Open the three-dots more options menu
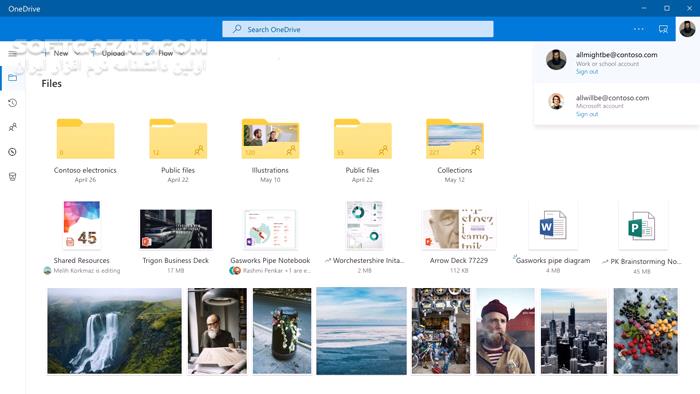The width and height of the screenshot is (700, 394). pyautogui.click(x=639, y=29)
